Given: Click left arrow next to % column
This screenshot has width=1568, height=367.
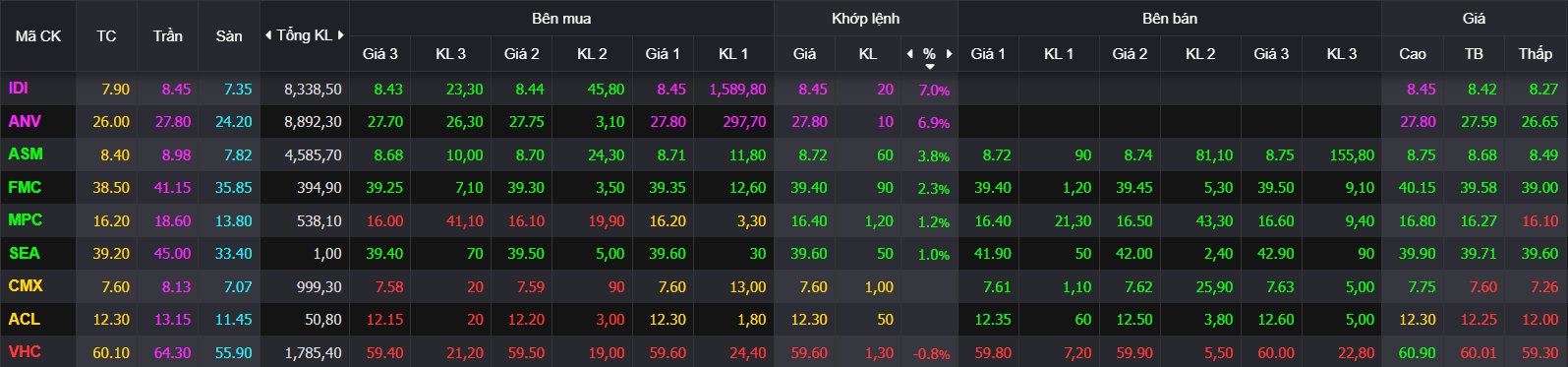Looking at the screenshot, I should click(909, 53).
